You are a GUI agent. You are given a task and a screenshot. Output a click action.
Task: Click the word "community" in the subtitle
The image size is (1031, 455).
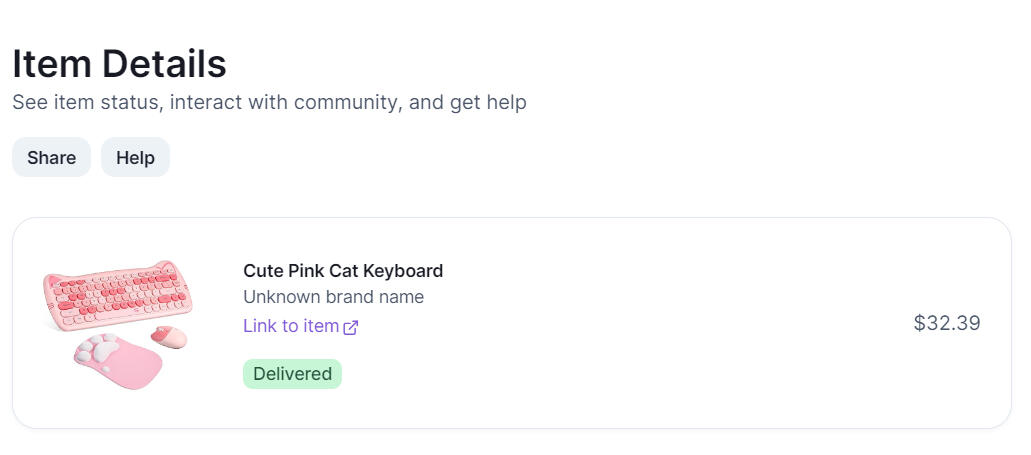342,102
